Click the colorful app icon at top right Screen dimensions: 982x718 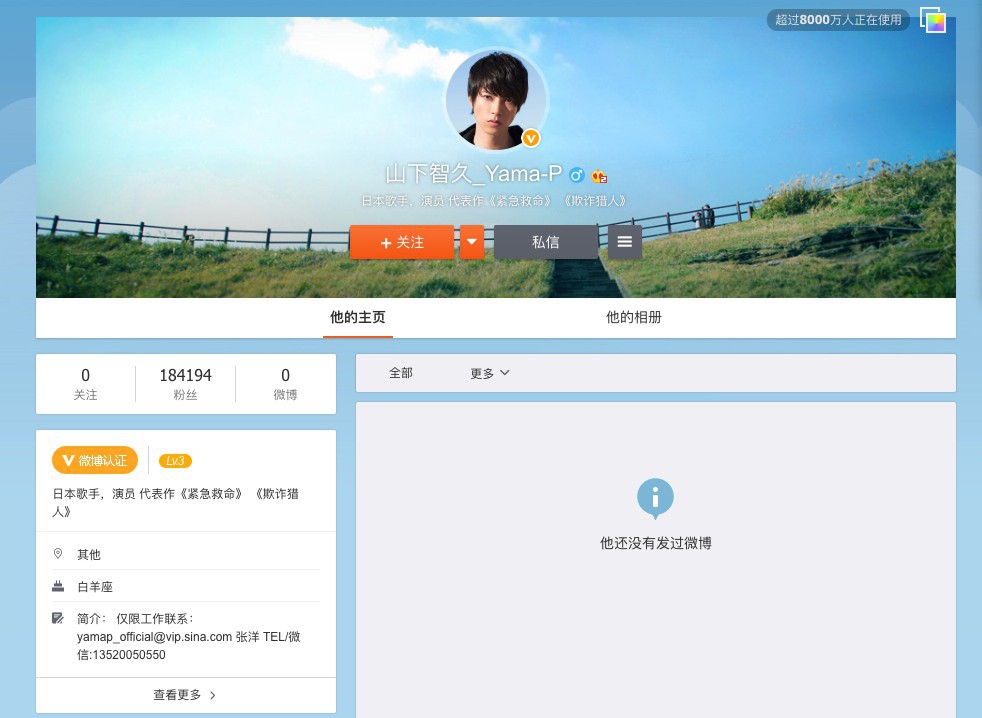(x=933, y=20)
